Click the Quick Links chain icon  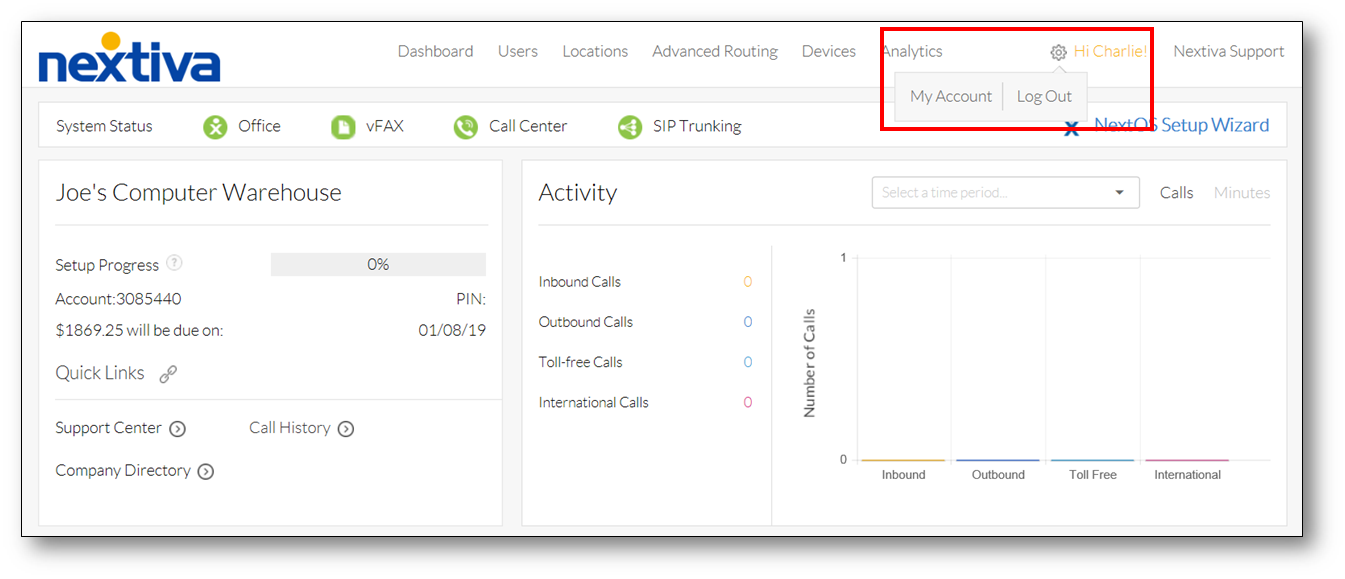pos(167,373)
